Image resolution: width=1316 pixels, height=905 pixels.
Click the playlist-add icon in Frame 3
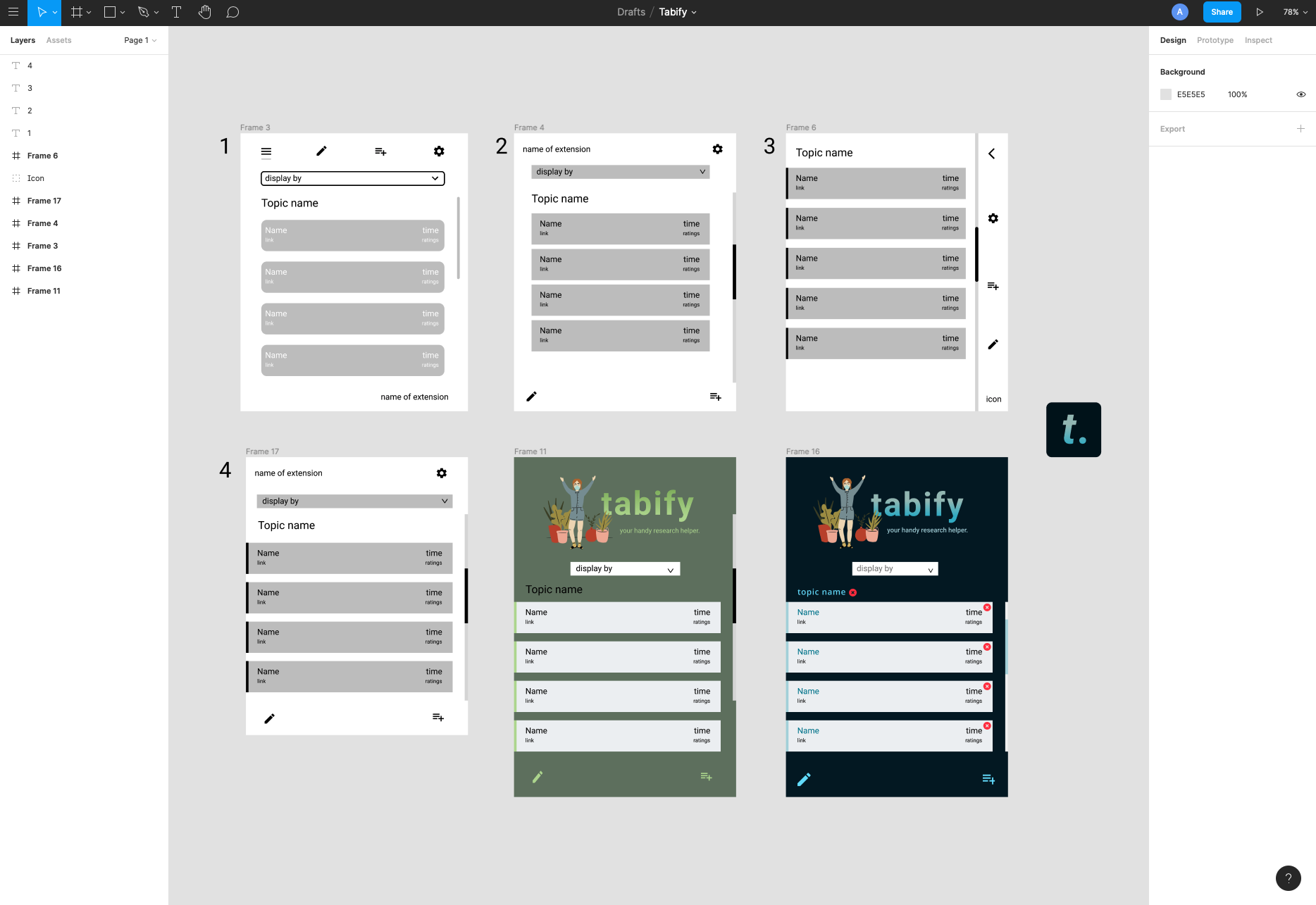pos(380,151)
